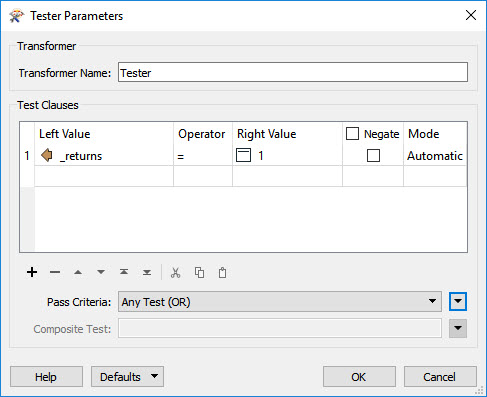Paste clause from clipboard
487x397 pixels.
pos(222,272)
